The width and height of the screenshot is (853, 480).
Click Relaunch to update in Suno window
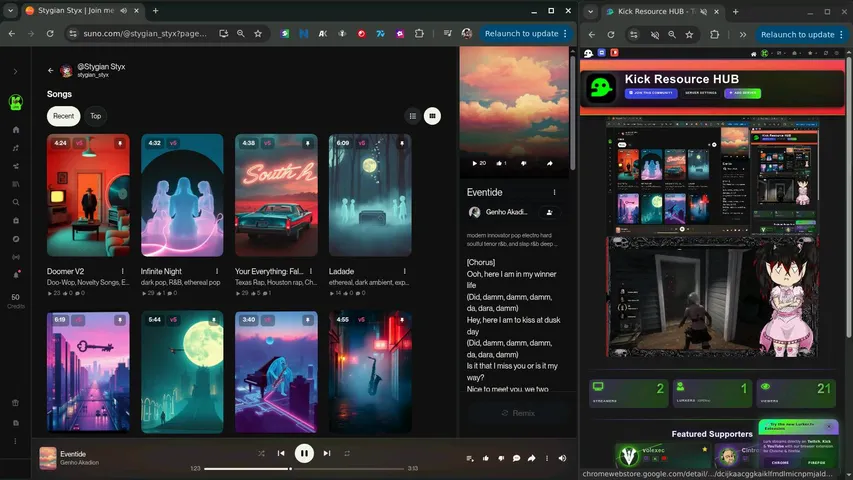[x=521, y=34]
